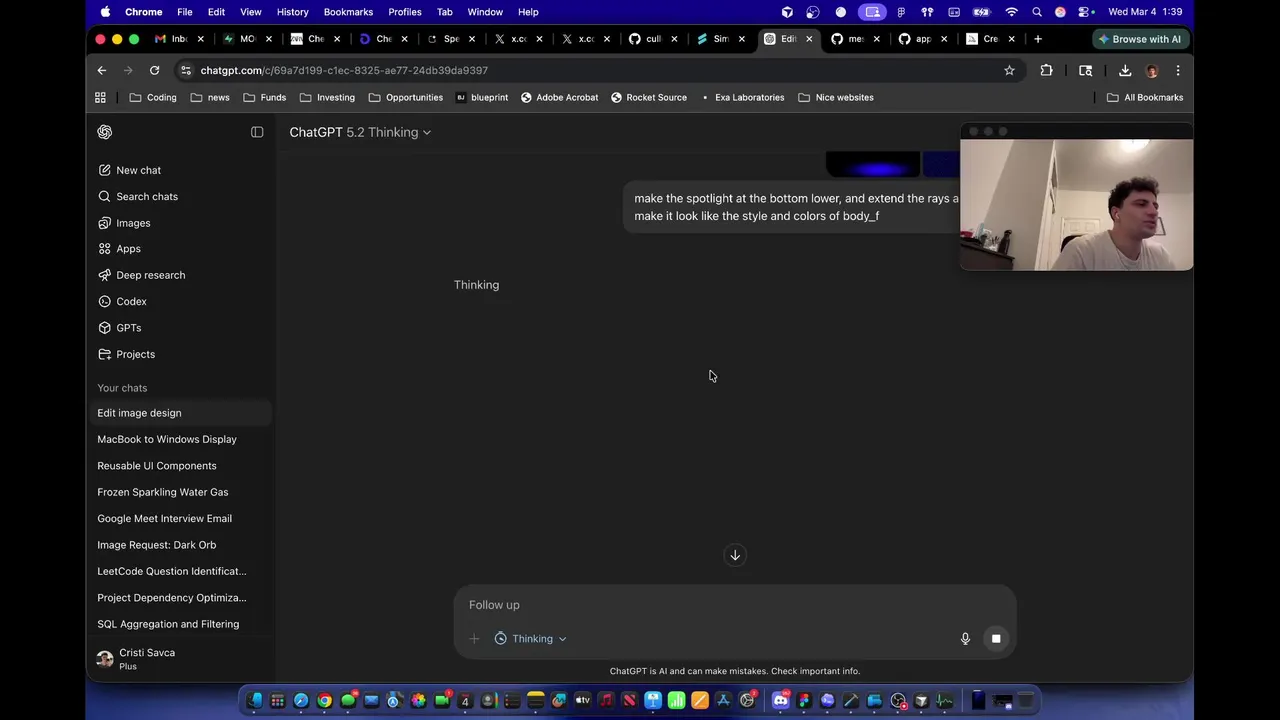Open the Opportunities bookmarks folder

point(405,97)
